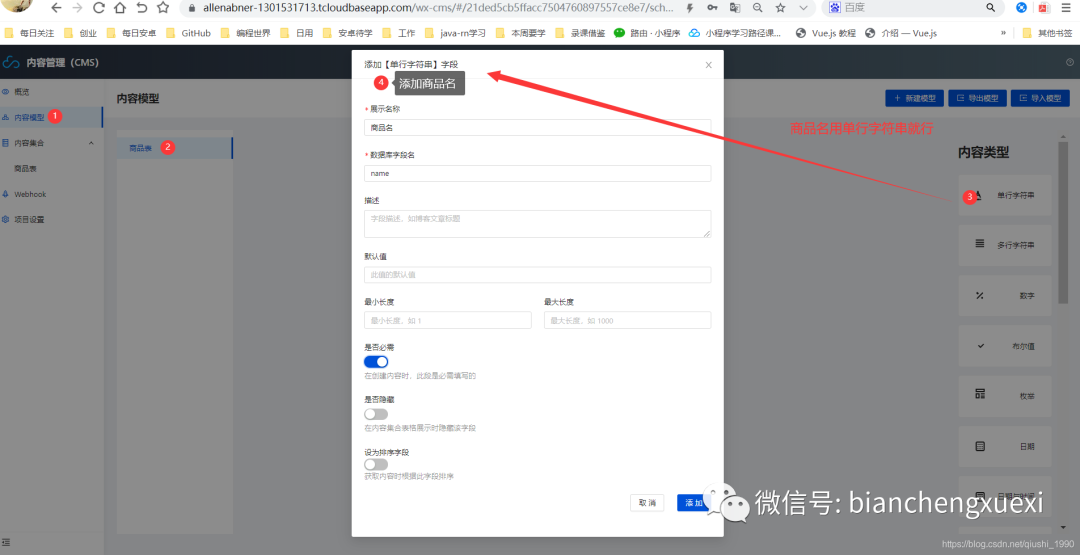Click the 导入模型 button
Screen dimensions: 1080x555
(x=1040, y=98)
